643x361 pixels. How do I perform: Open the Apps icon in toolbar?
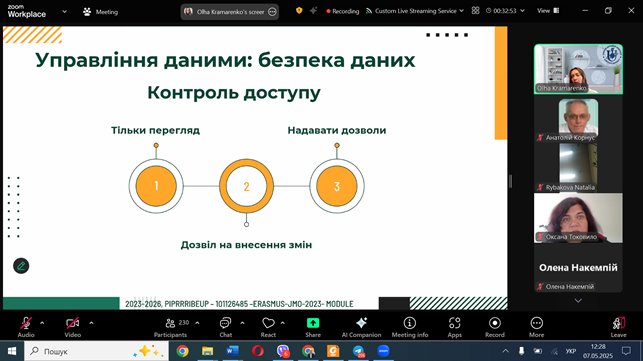point(454,323)
